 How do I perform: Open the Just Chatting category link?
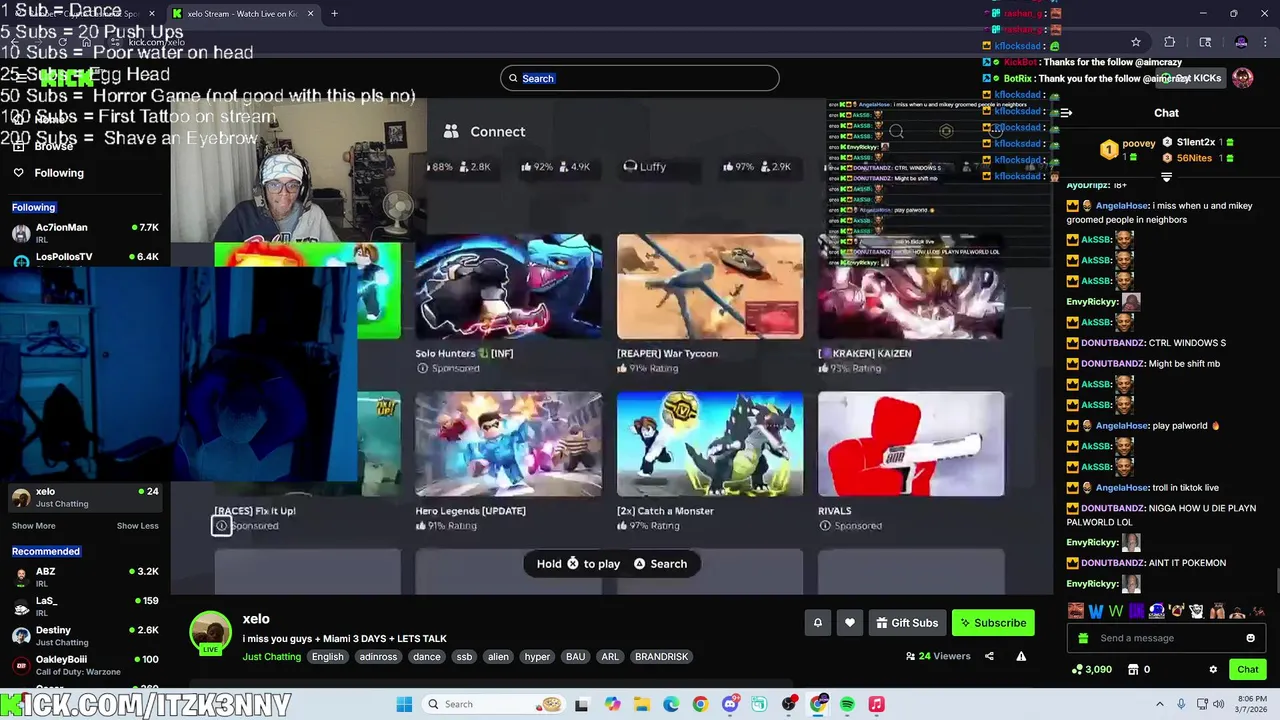[x=271, y=657]
